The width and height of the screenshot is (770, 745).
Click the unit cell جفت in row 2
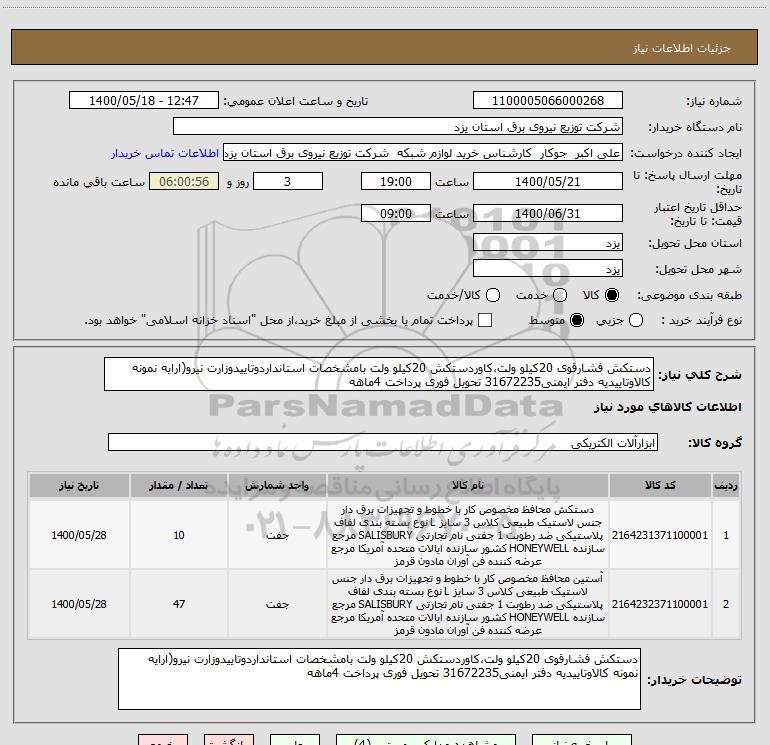point(277,605)
